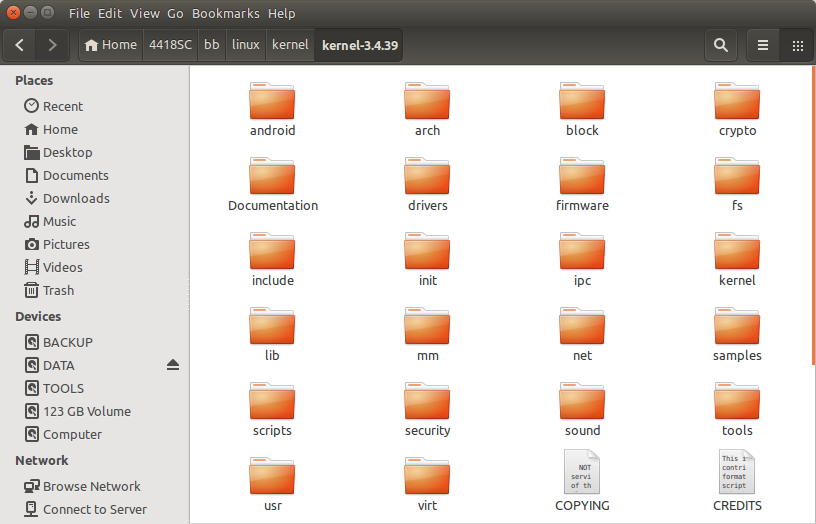The image size is (816, 524).
Task: Select the CREDITS file icon
Action: (x=737, y=472)
